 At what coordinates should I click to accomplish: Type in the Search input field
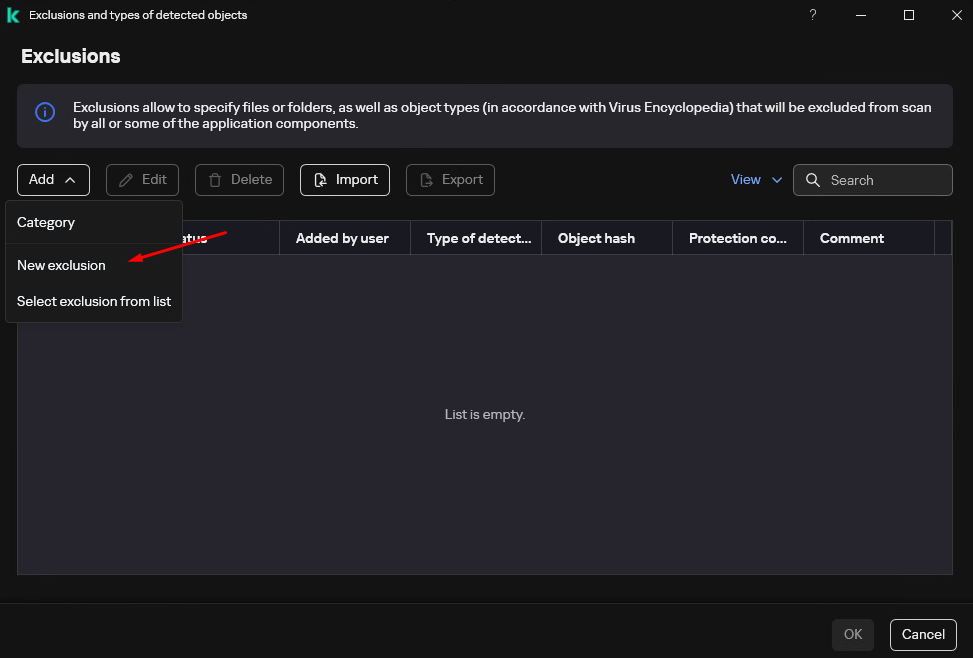(x=885, y=180)
